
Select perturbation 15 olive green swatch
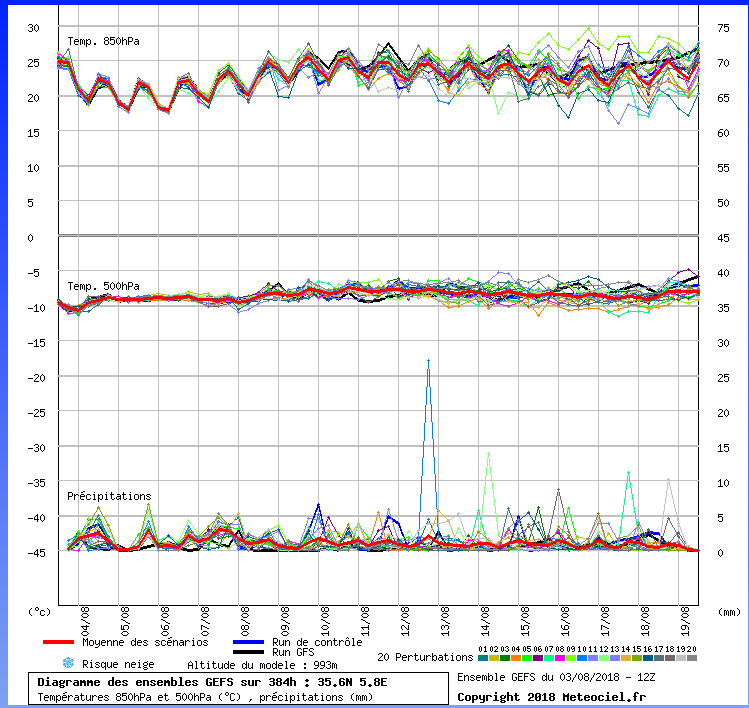click(x=637, y=658)
